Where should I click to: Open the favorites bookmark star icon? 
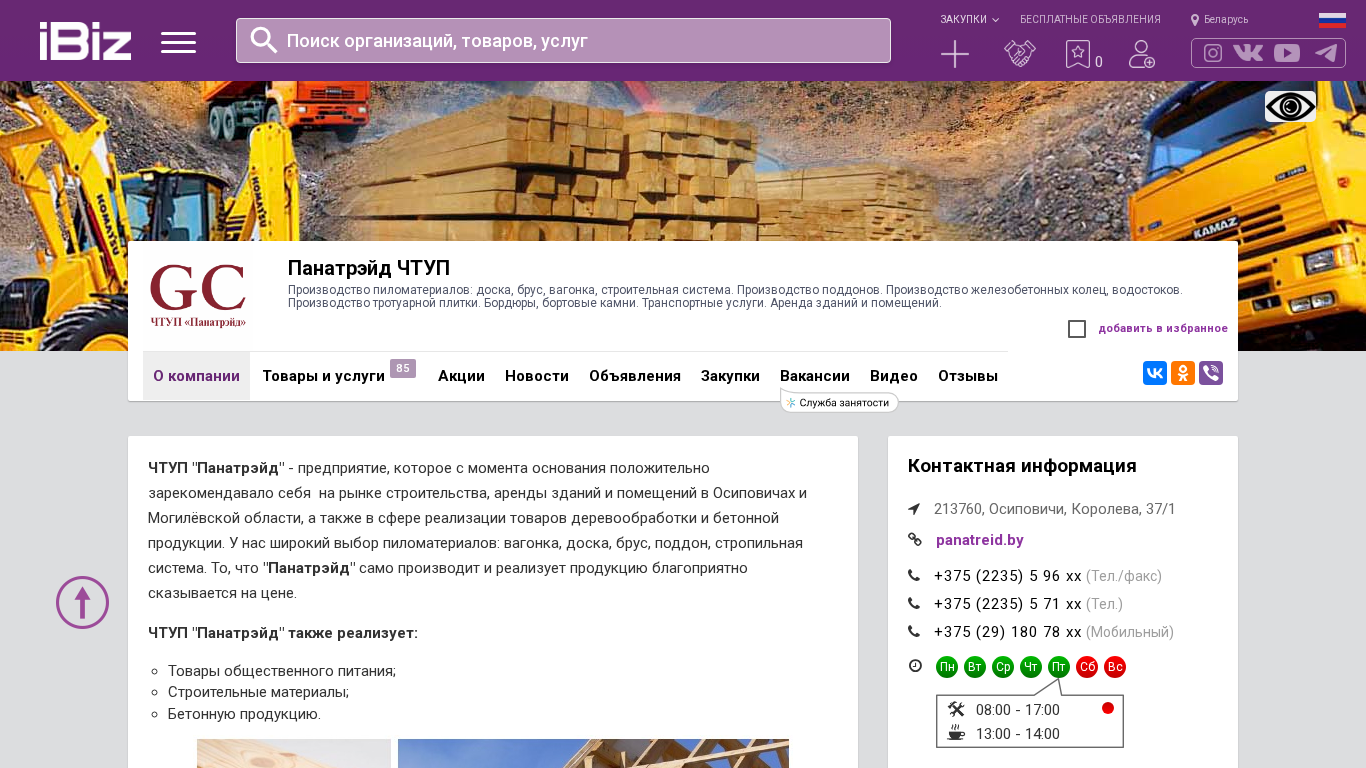(x=1077, y=54)
